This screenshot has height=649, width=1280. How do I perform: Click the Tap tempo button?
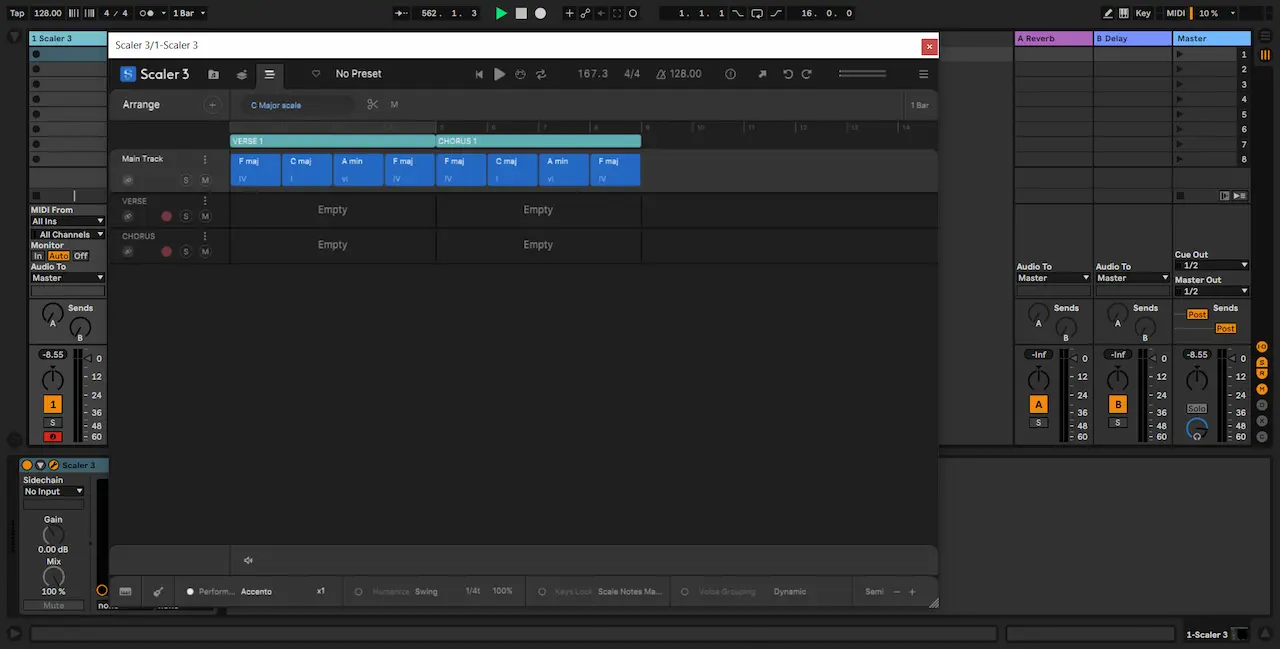tap(17, 13)
